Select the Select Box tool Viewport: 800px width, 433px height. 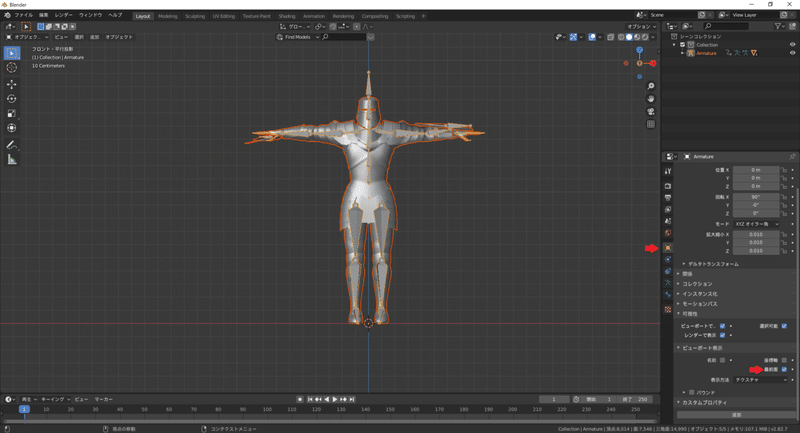click(12, 53)
